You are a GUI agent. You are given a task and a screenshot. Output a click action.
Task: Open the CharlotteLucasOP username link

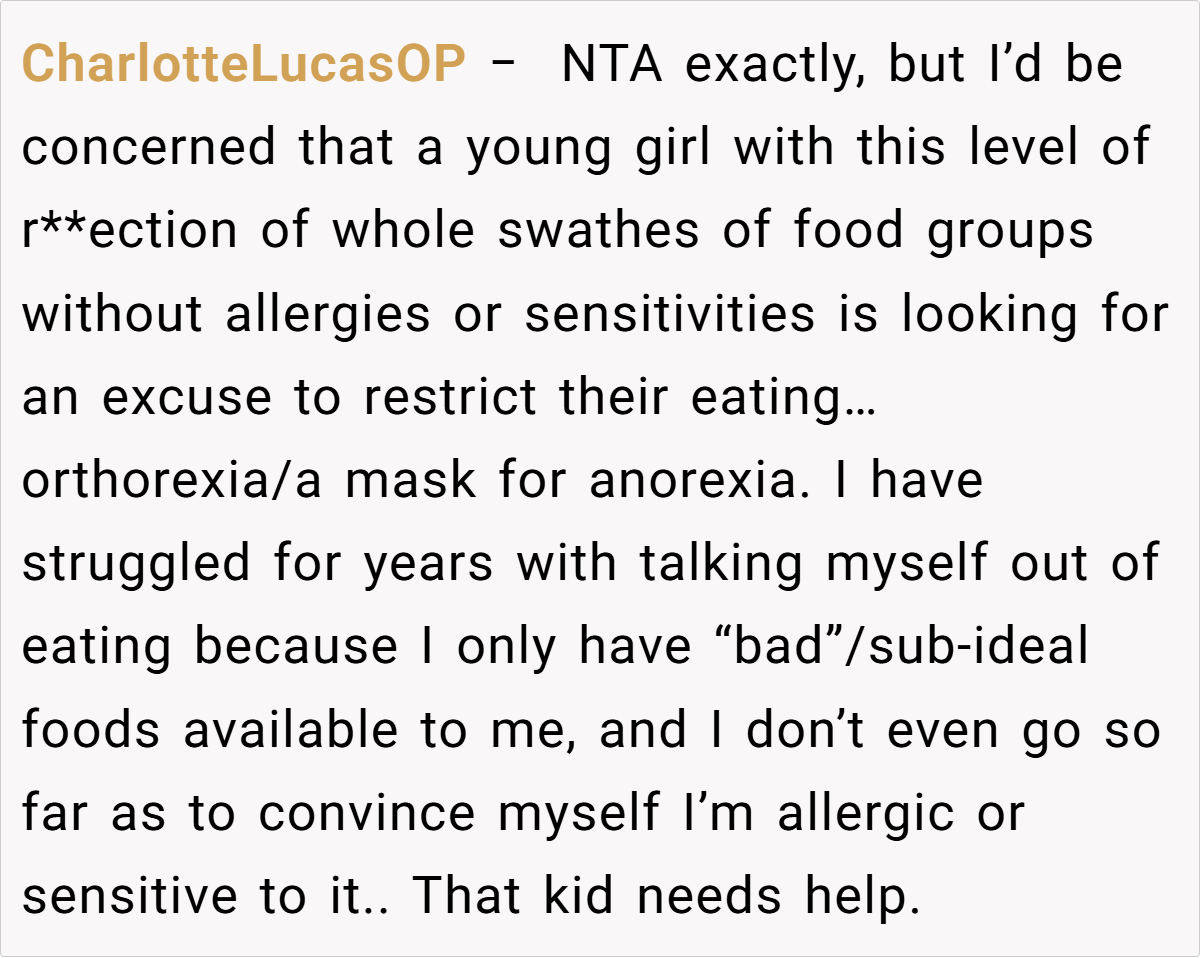243,66
